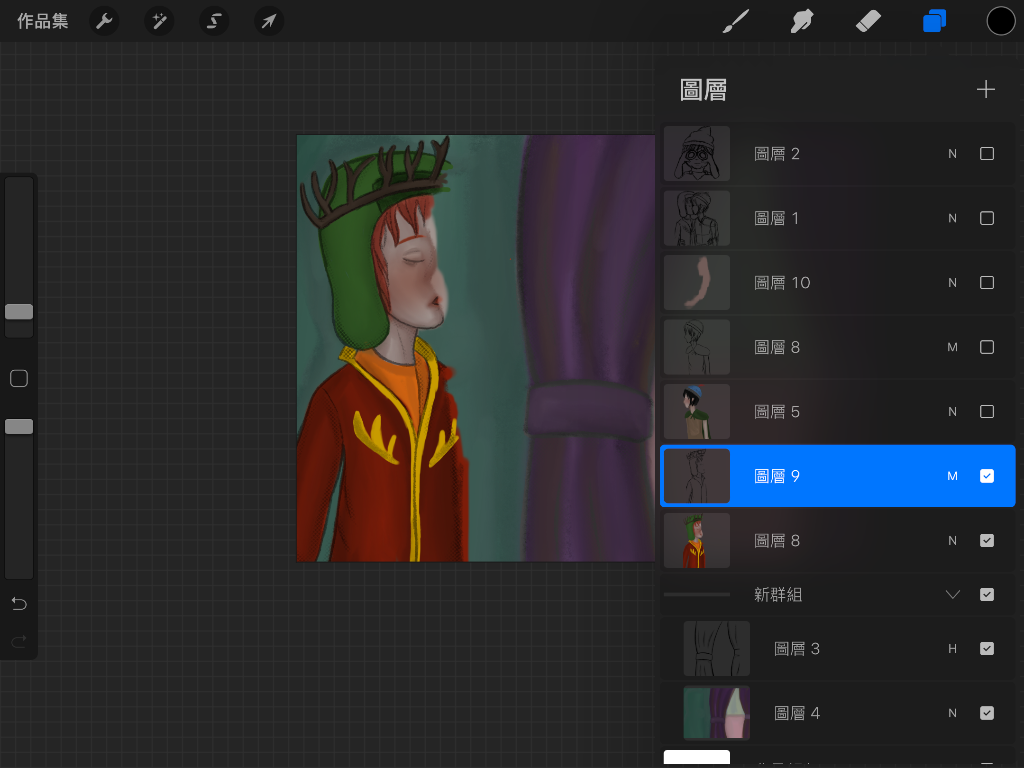Add a new layer with plus icon
Screen dimensions: 1024x768
985,89
